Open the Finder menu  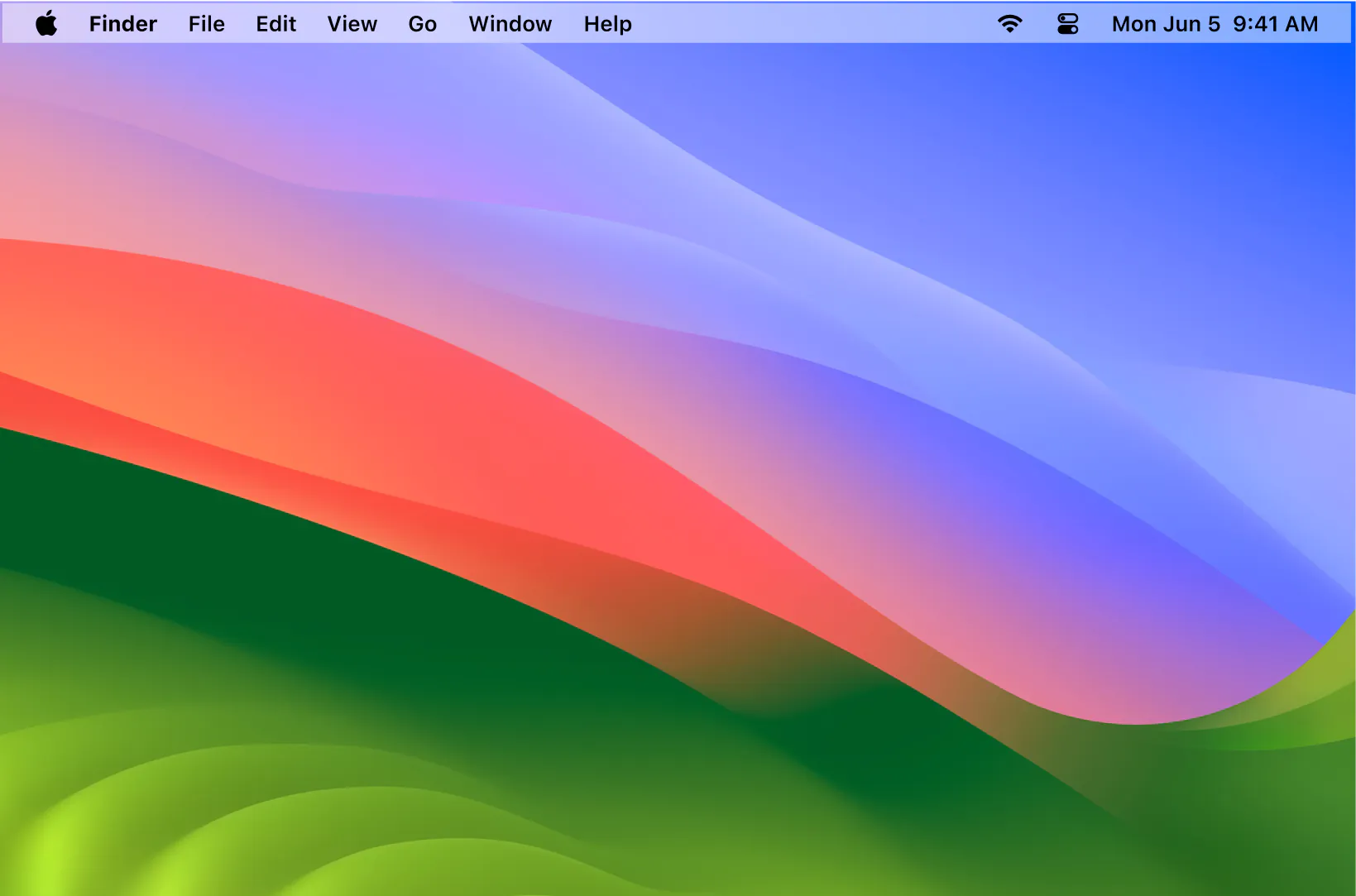tap(123, 24)
